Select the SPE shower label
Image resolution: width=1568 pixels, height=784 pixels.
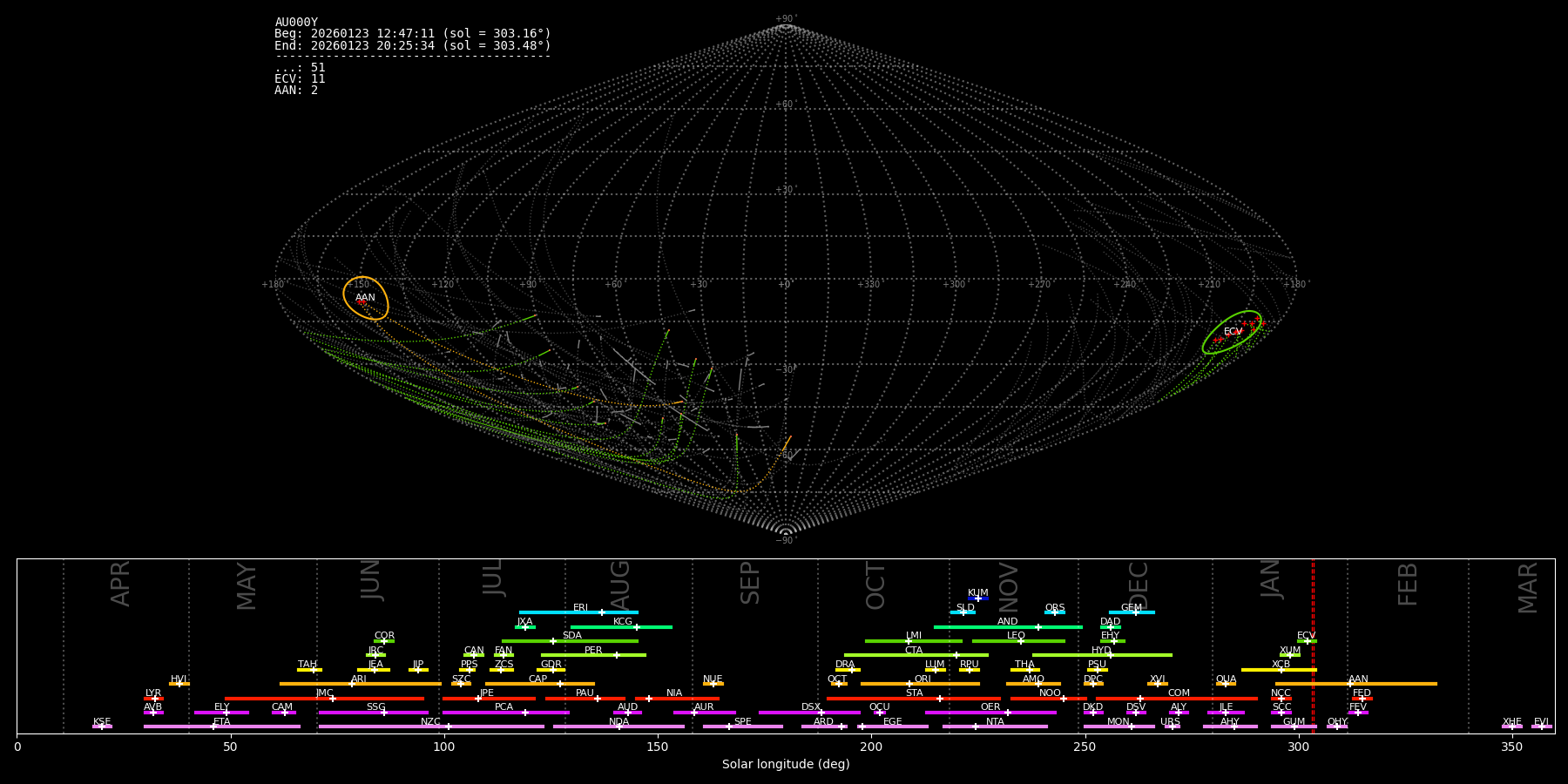743,722
